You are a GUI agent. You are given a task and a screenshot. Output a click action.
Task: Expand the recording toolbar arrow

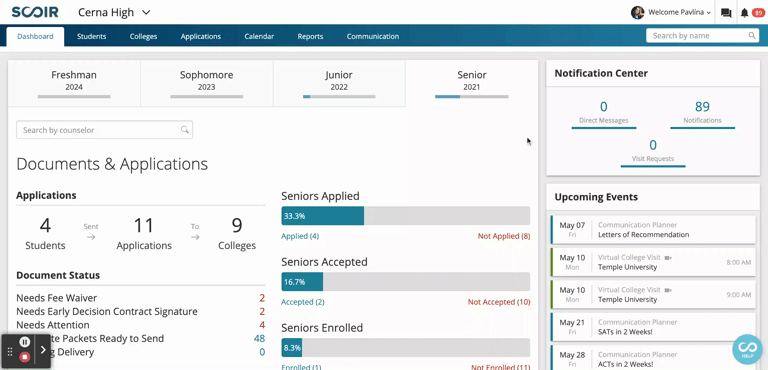[43, 350]
